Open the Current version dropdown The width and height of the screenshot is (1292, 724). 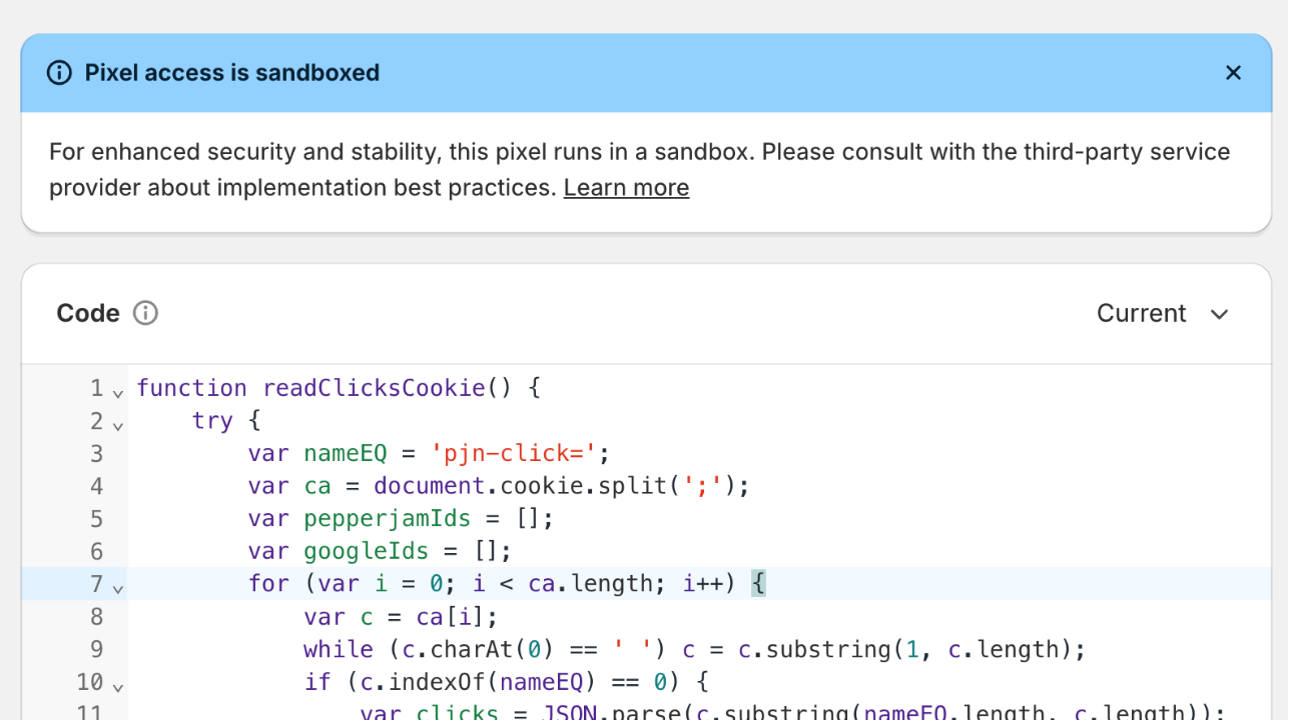coord(1162,313)
